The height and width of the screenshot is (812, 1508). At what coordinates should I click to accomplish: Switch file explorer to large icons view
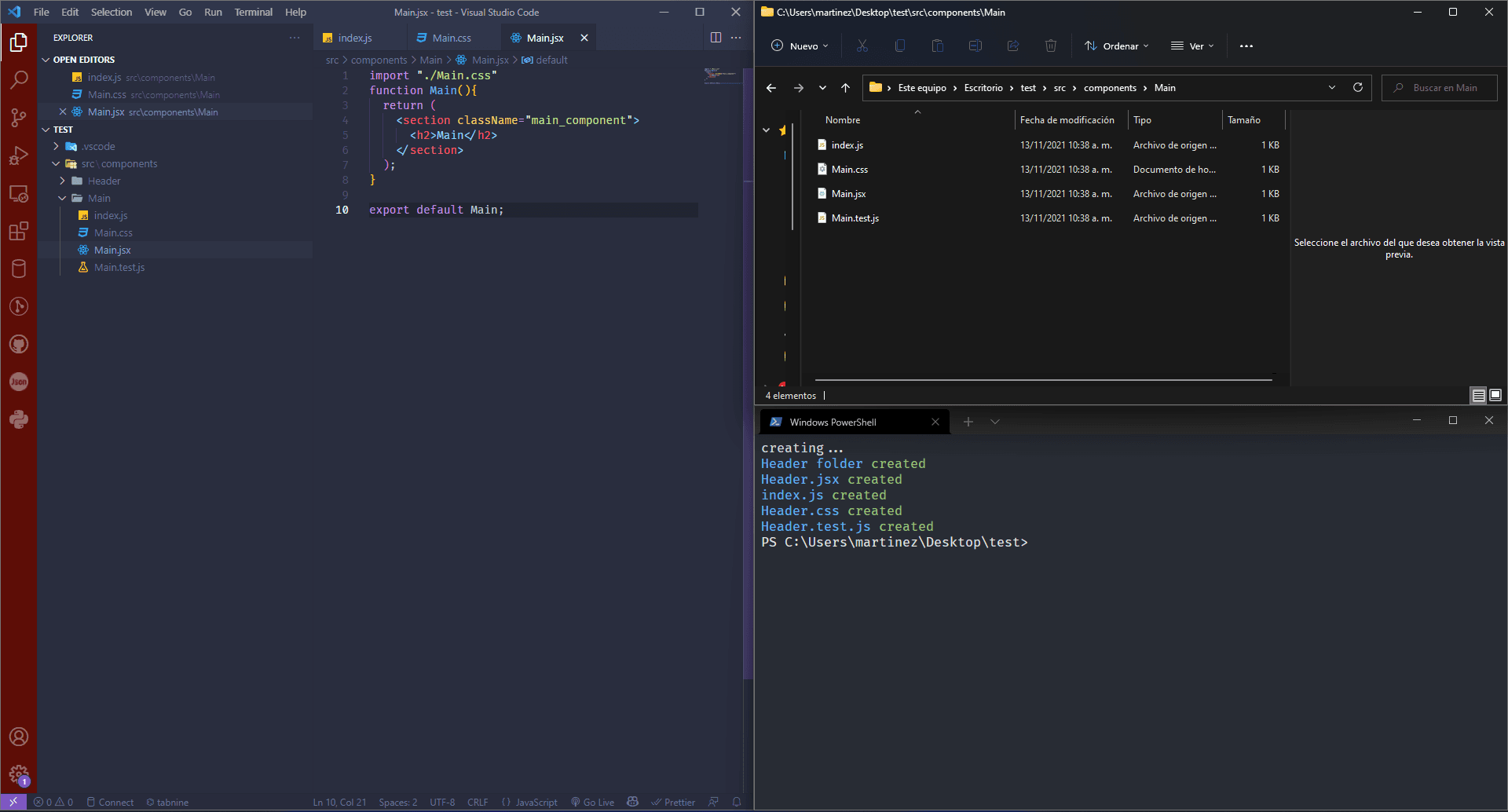[x=1495, y=395]
